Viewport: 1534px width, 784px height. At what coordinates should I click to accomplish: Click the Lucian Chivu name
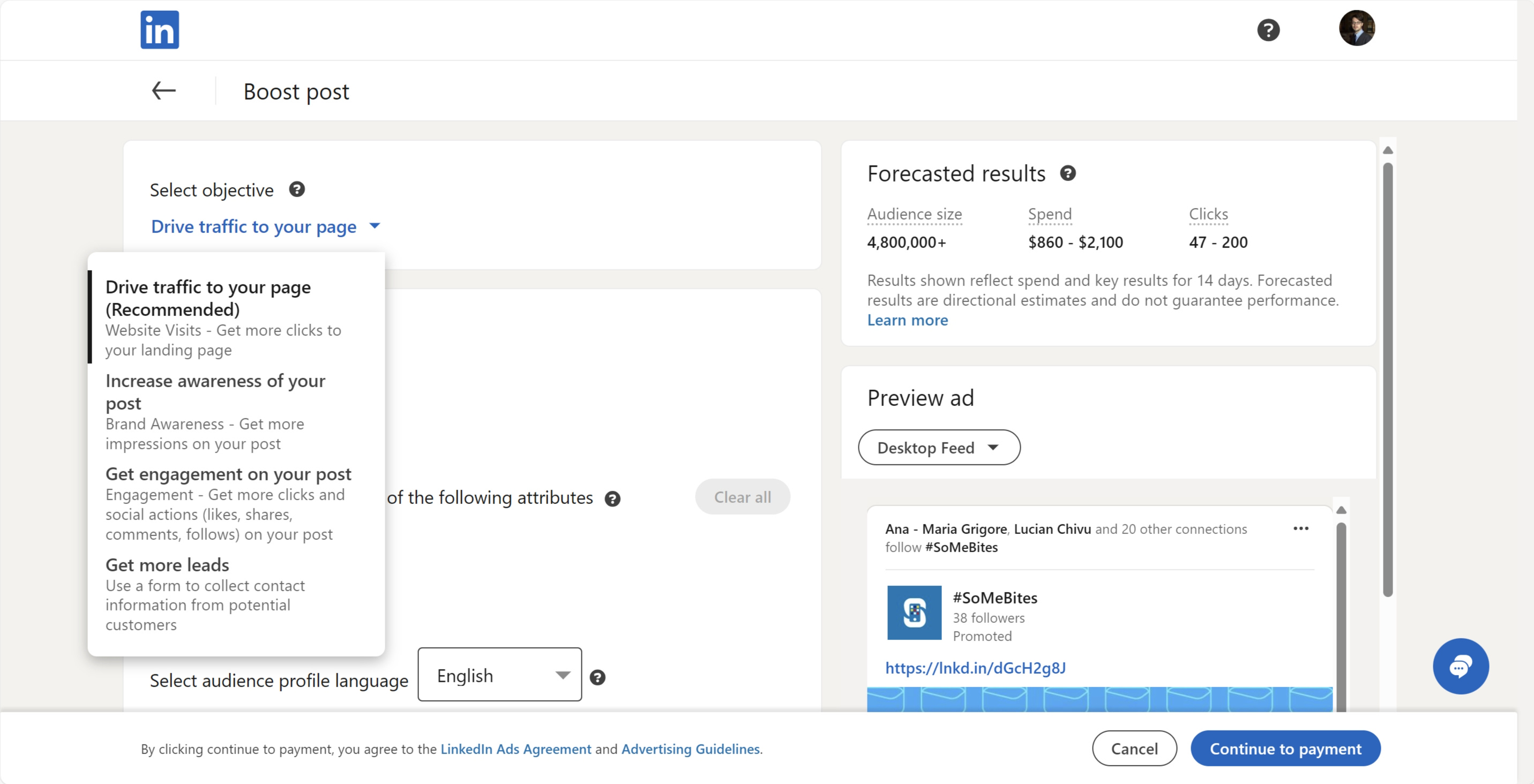[1052, 529]
